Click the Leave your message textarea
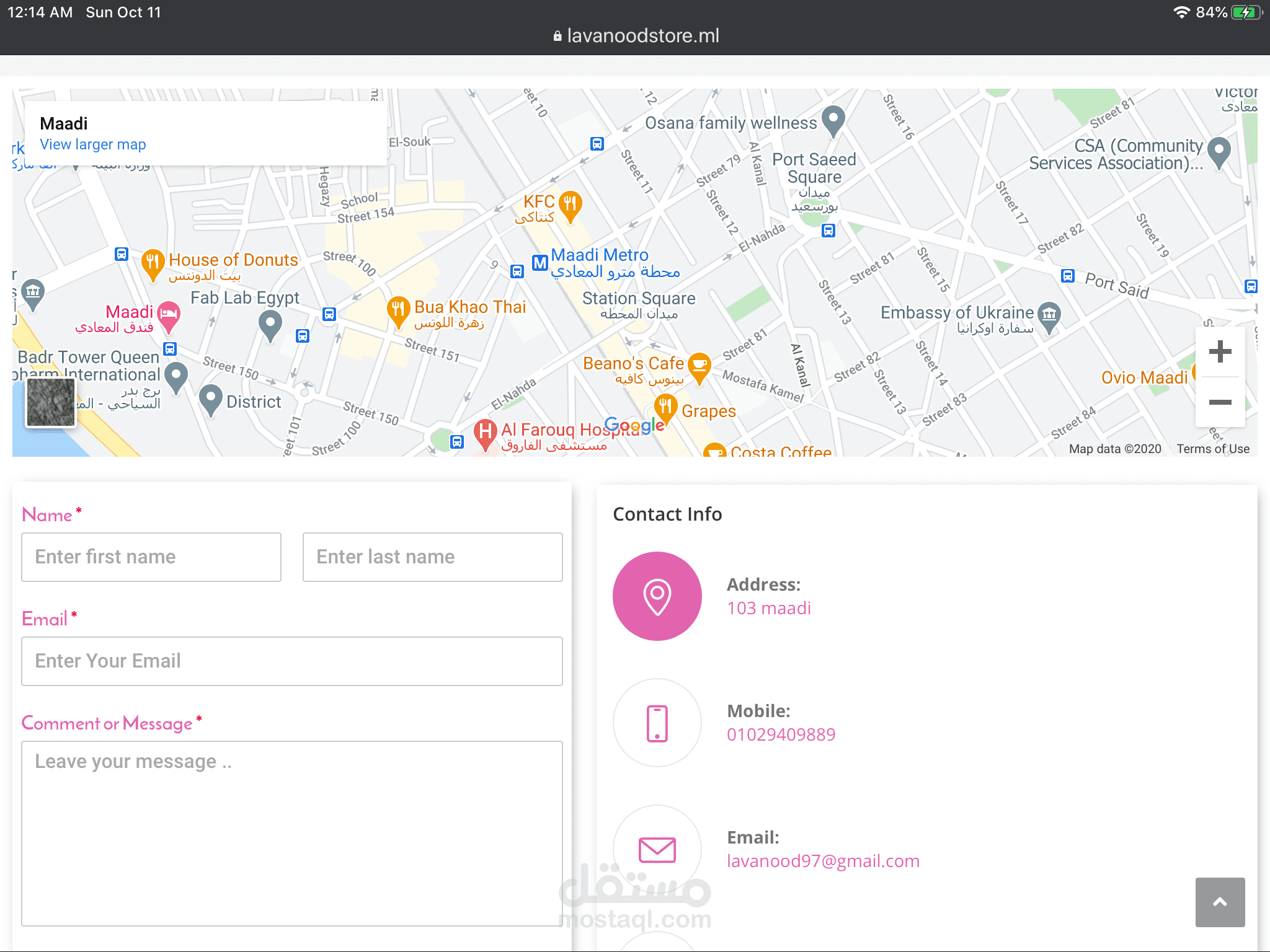This screenshot has width=1270, height=952. point(291,833)
